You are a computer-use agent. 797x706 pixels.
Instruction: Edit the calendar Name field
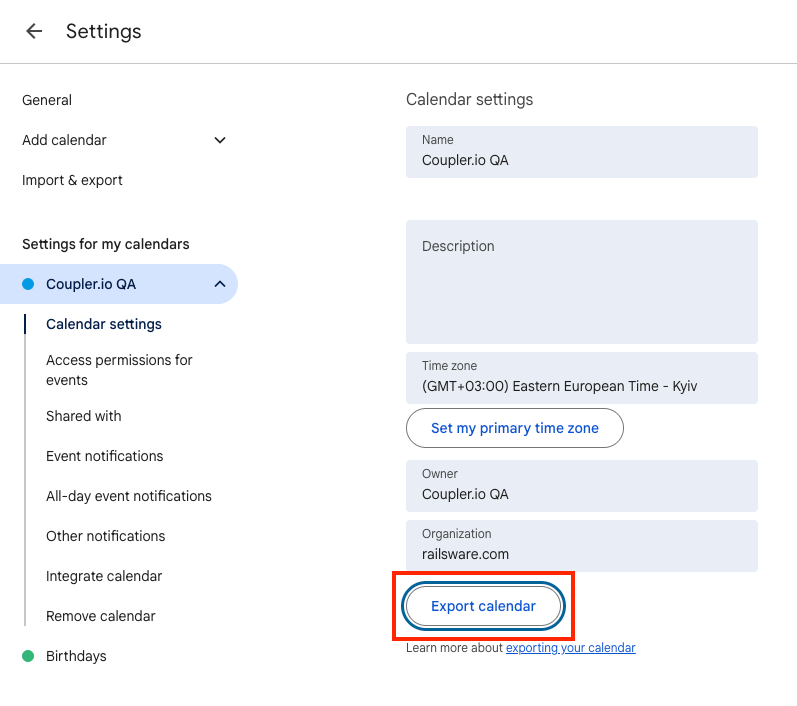581,152
